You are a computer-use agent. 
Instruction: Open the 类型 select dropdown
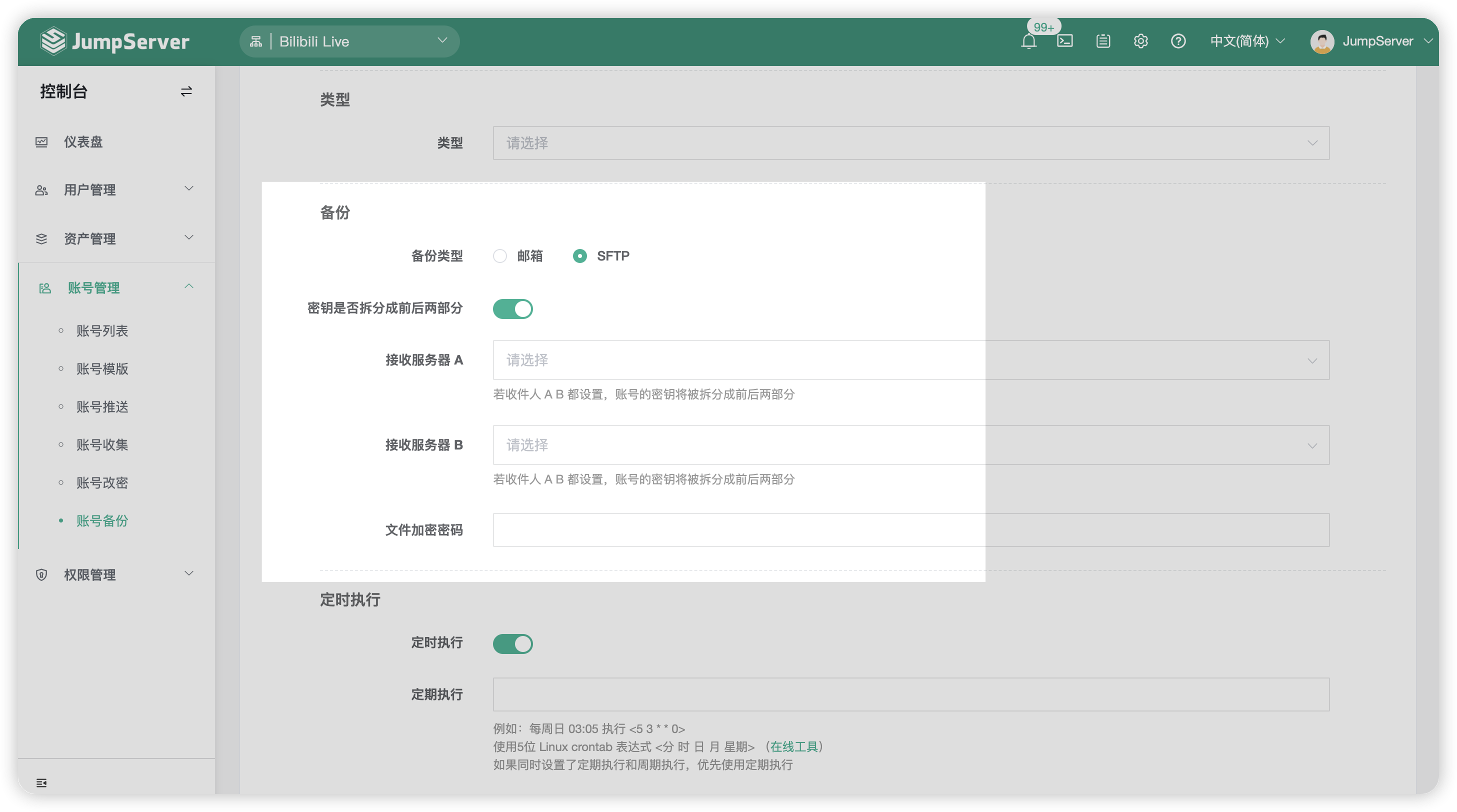[910, 143]
